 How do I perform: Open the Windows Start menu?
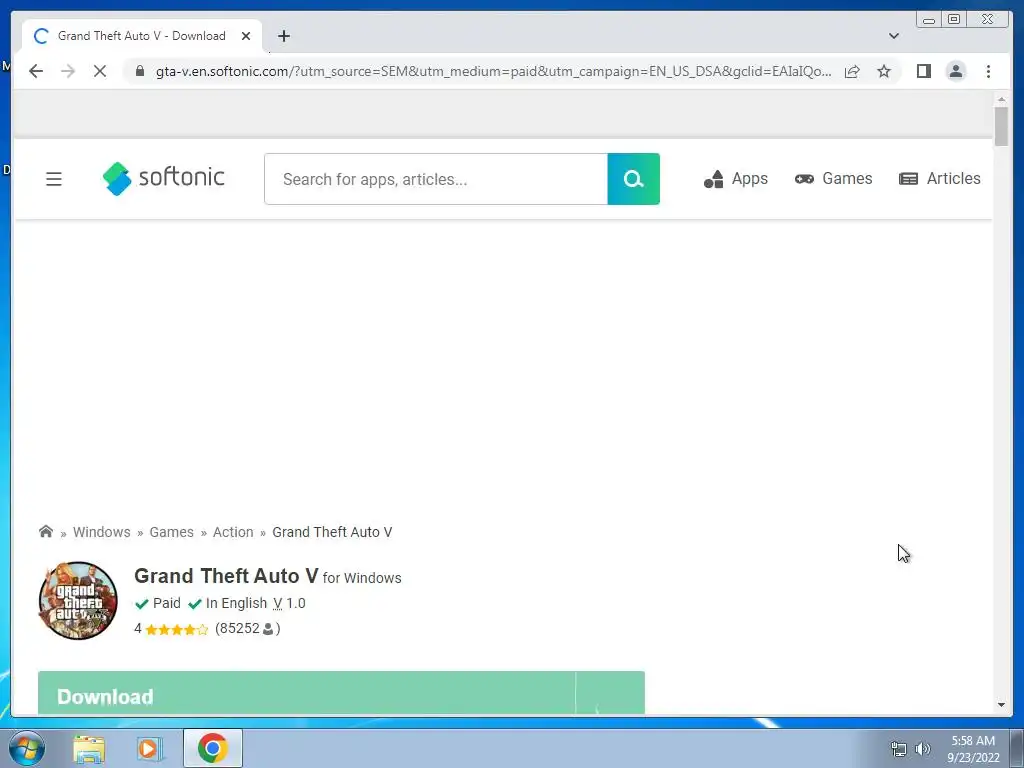pos(27,748)
